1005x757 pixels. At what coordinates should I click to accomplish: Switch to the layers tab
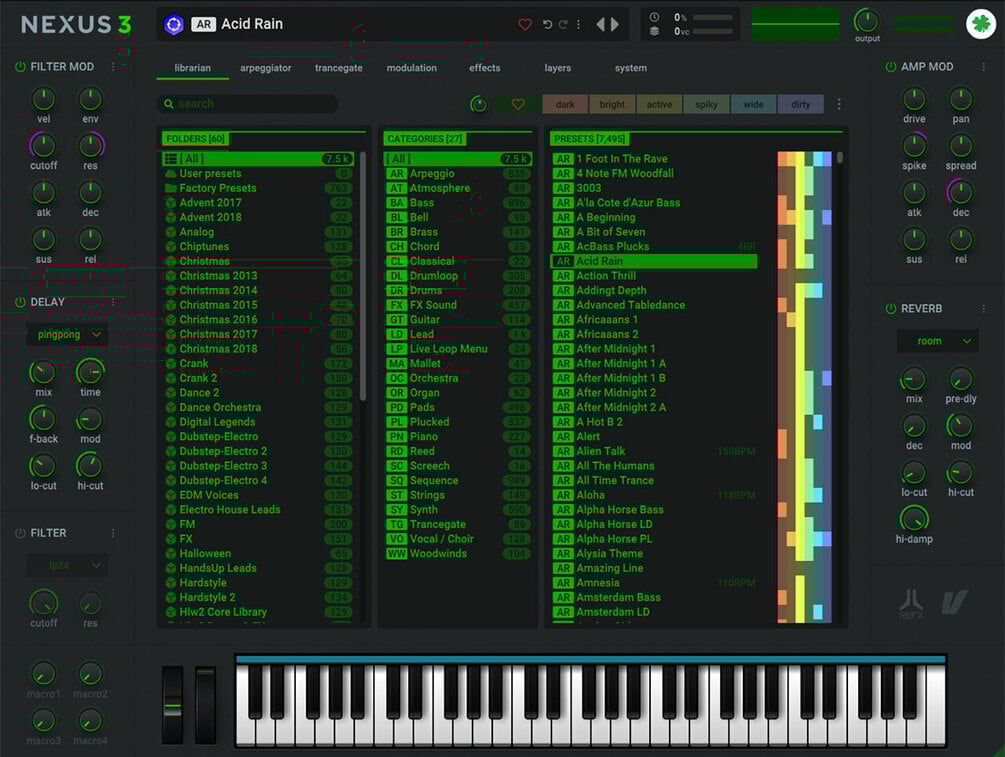558,68
